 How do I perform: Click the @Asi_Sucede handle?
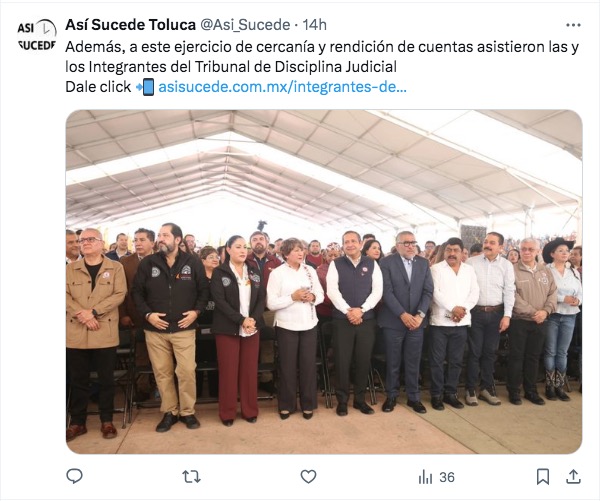pyautogui.click(x=245, y=25)
